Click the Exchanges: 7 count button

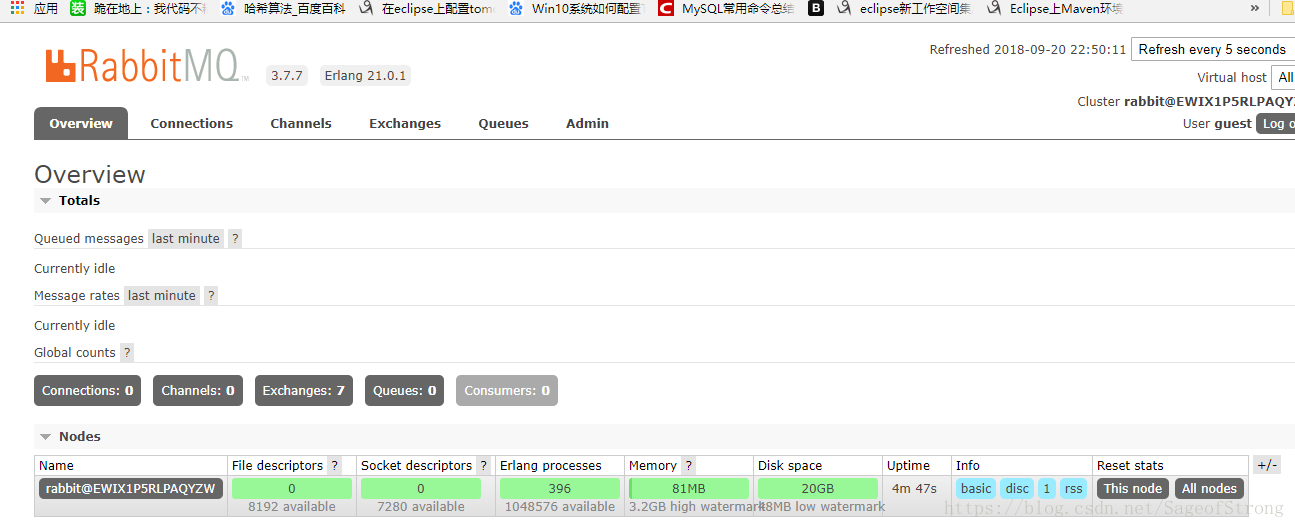[304, 390]
